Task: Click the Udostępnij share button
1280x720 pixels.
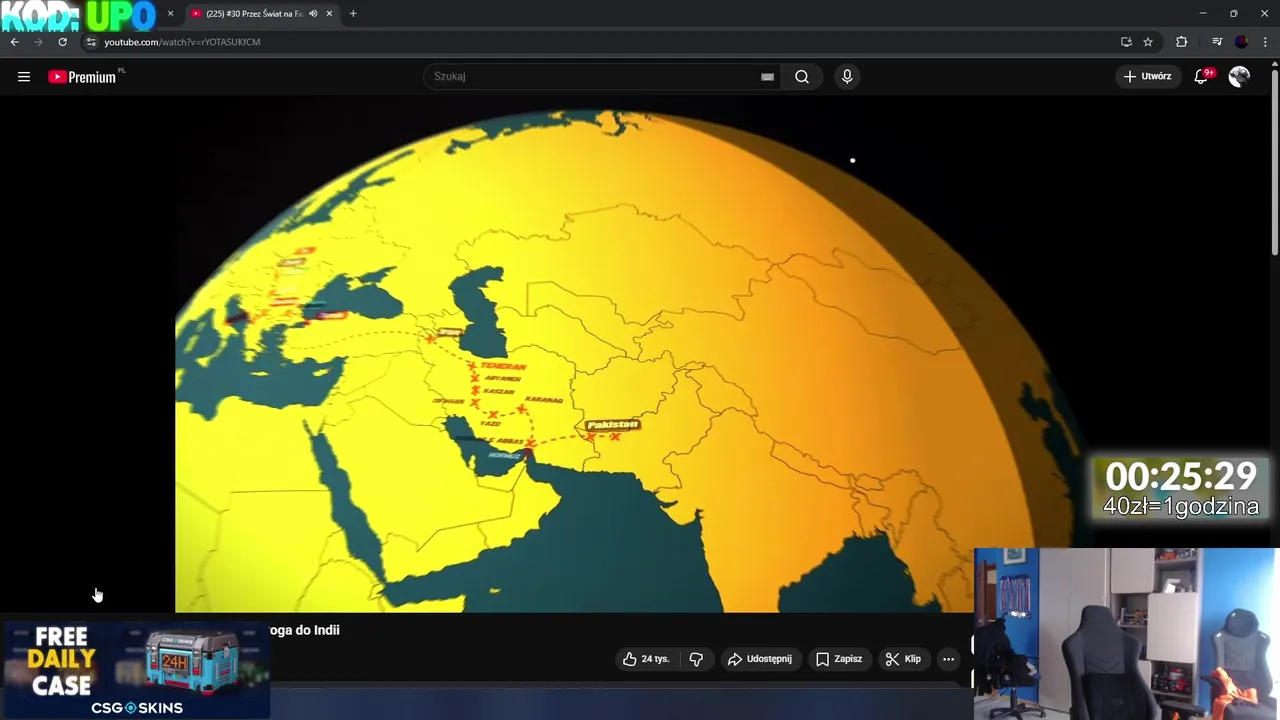Action: (x=759, y=659)
